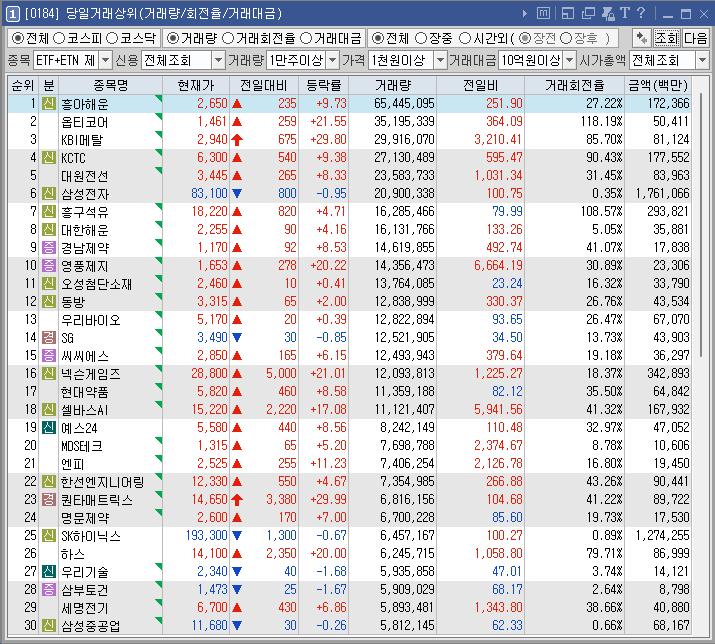This screenshot has height=644, width=715.
Task: Click the 신 badge in the 삼성전자 row
Action: click(49, 194)
